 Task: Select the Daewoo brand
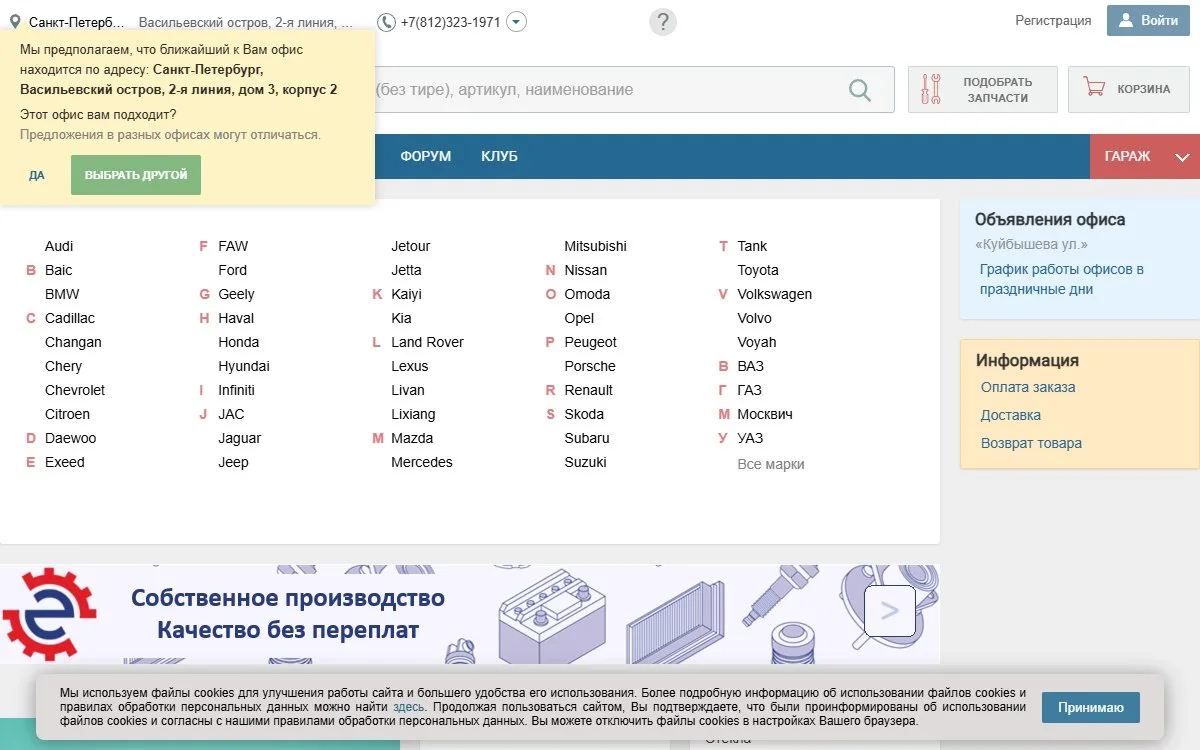coord(71,438)
